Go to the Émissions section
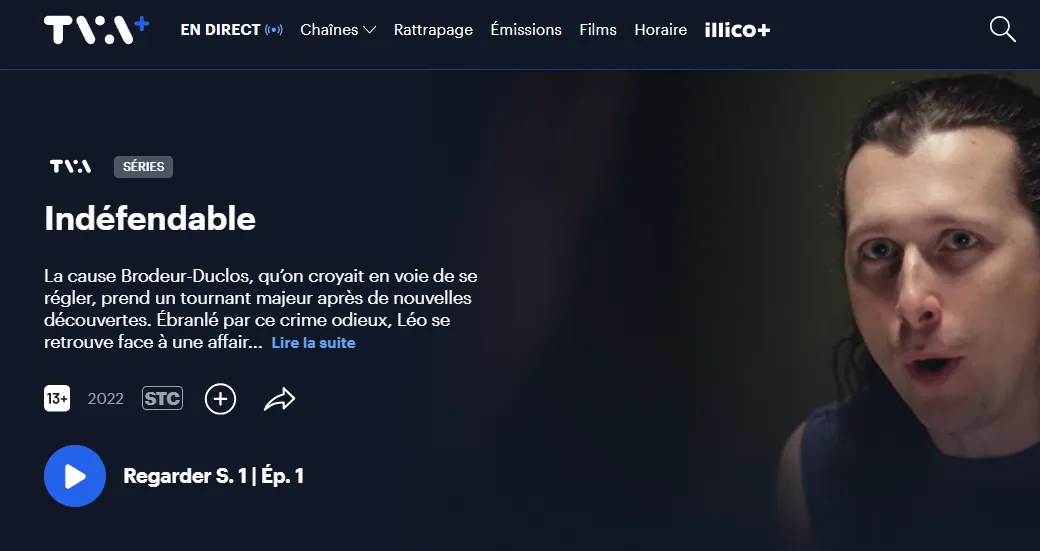1040x551 pixels. (526, 30)
